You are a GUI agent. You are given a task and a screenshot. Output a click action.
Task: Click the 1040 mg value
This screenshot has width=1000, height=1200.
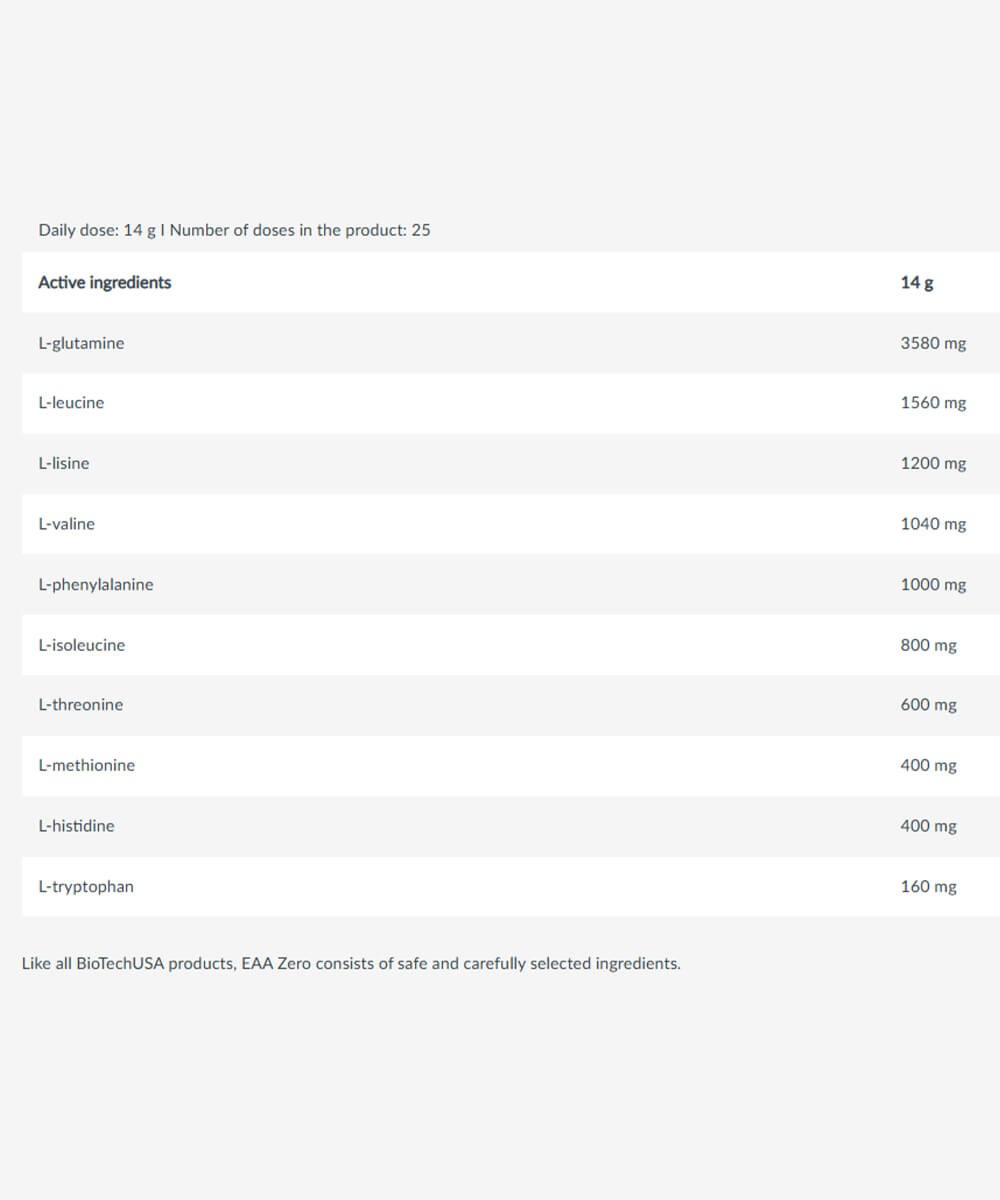click(933, 524)
